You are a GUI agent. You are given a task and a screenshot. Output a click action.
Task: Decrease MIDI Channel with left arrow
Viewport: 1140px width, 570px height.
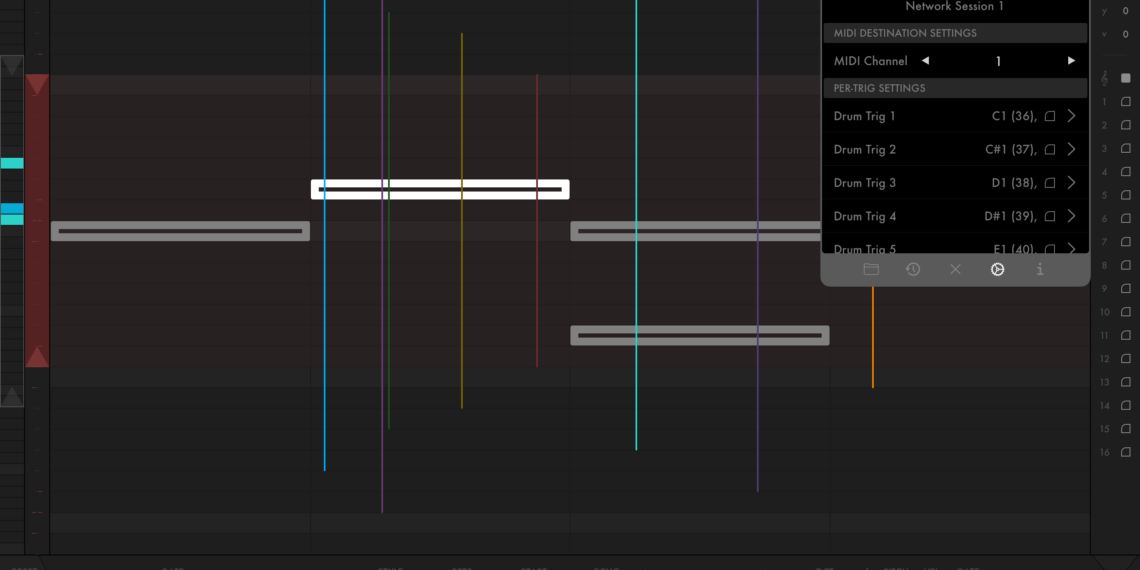[925, 61]
